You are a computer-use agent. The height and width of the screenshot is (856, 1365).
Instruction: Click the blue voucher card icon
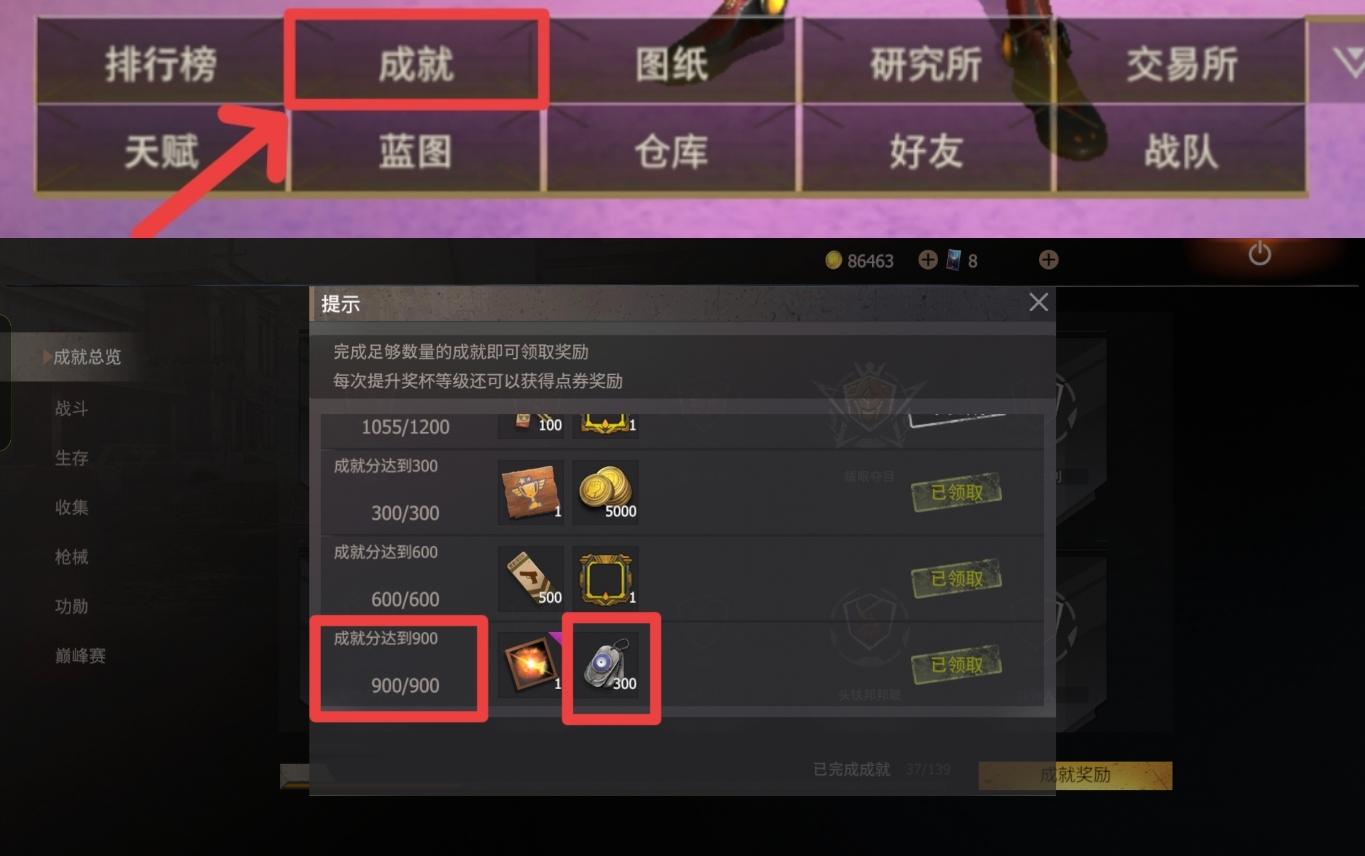pyautogui.click(x=953, y=260)
